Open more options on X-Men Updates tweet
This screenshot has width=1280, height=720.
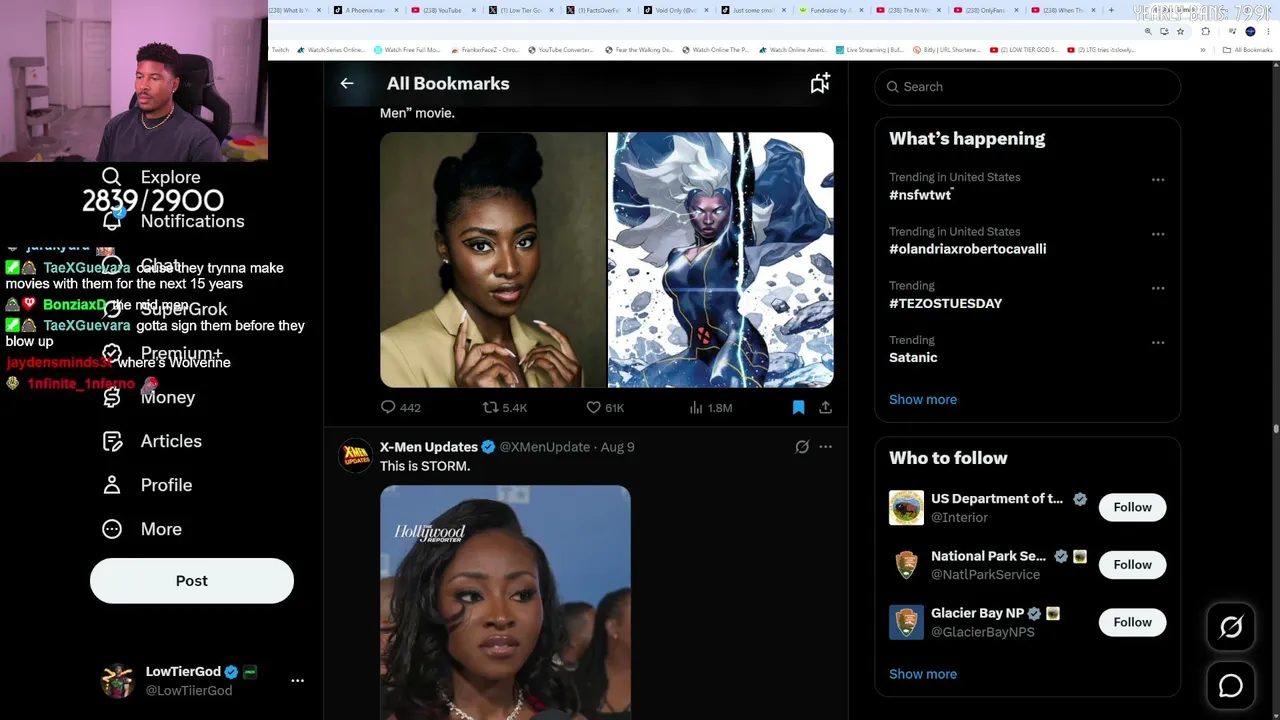[825, 447]
